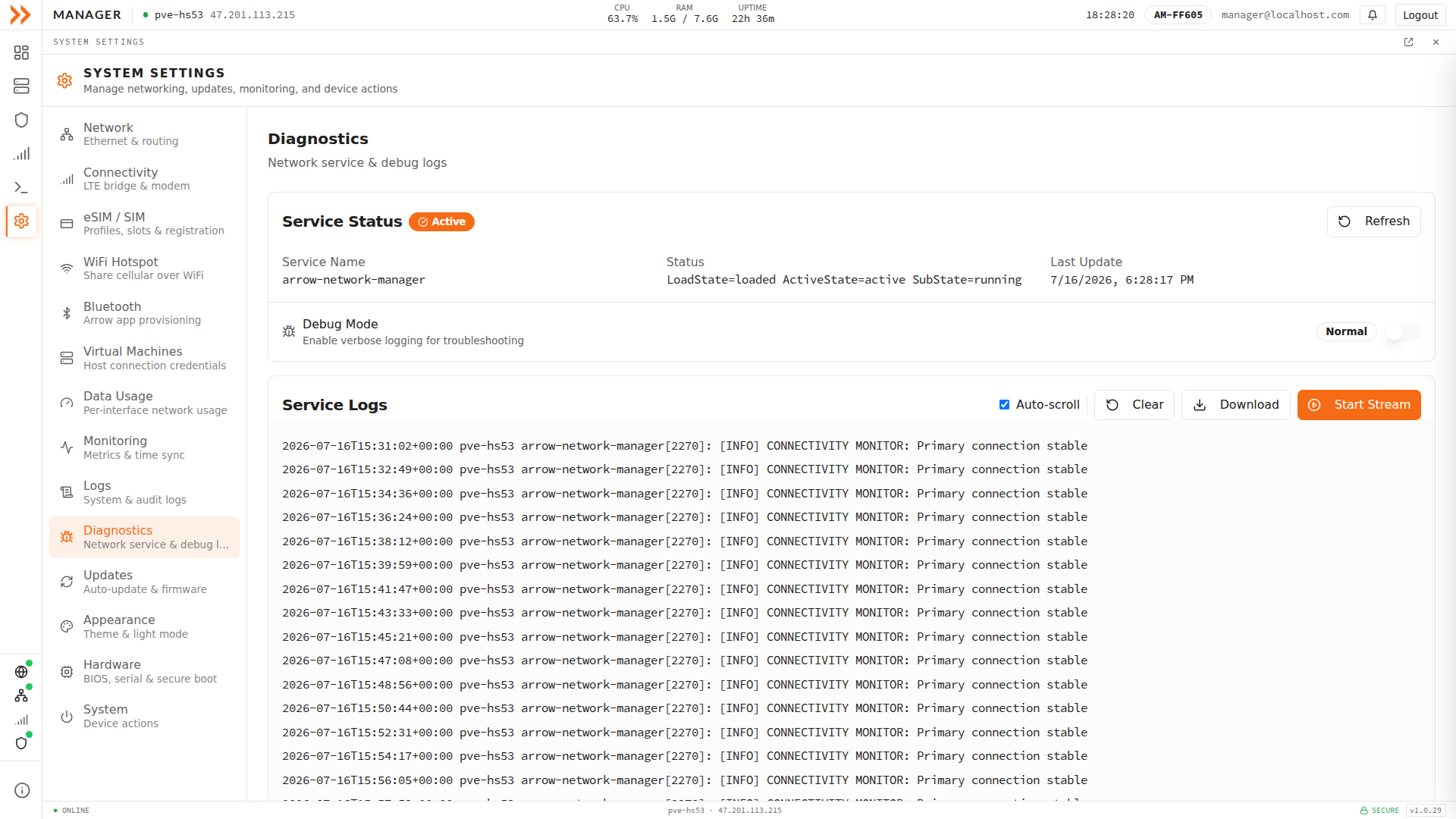This screenshot has width=1456, height=819.
Task: Click the ONLINE status indicator
Action: pos(71,811)
